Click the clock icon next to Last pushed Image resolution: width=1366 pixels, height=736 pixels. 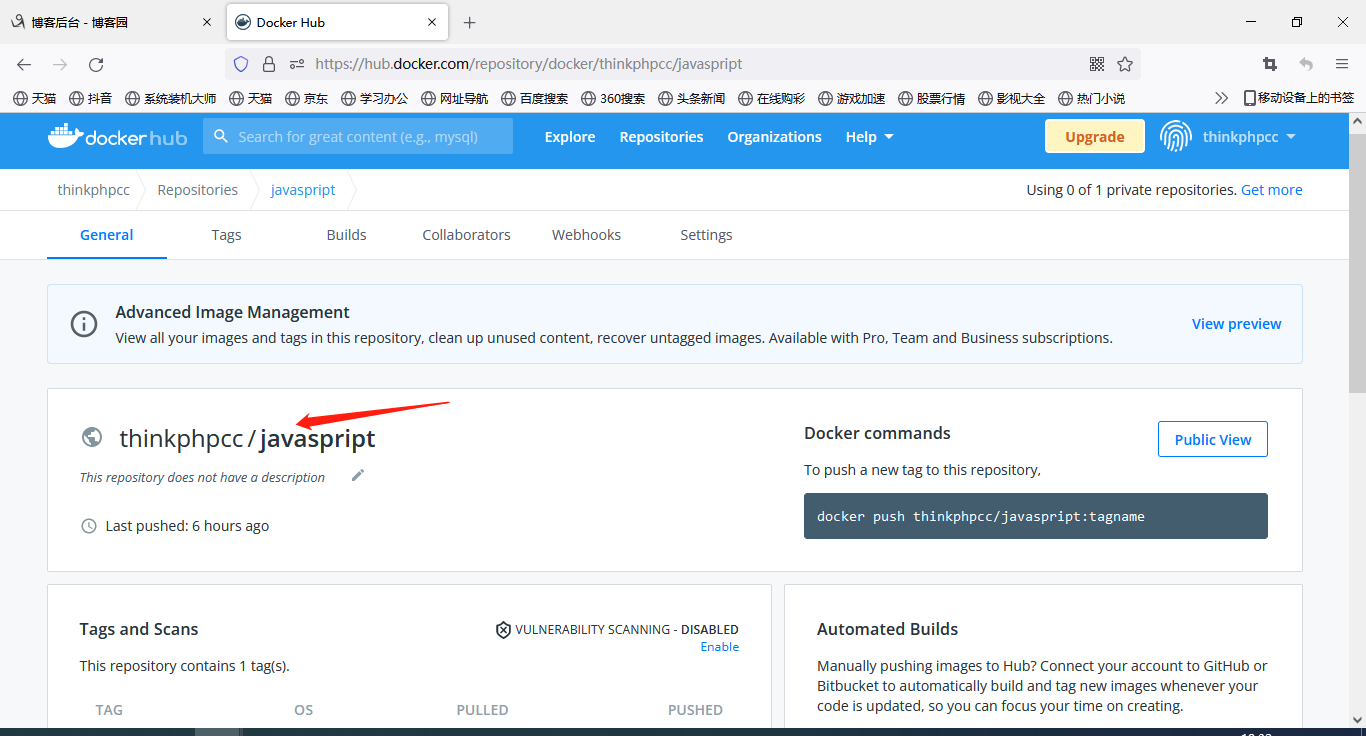pyautogui.click(x=89, y=526)
